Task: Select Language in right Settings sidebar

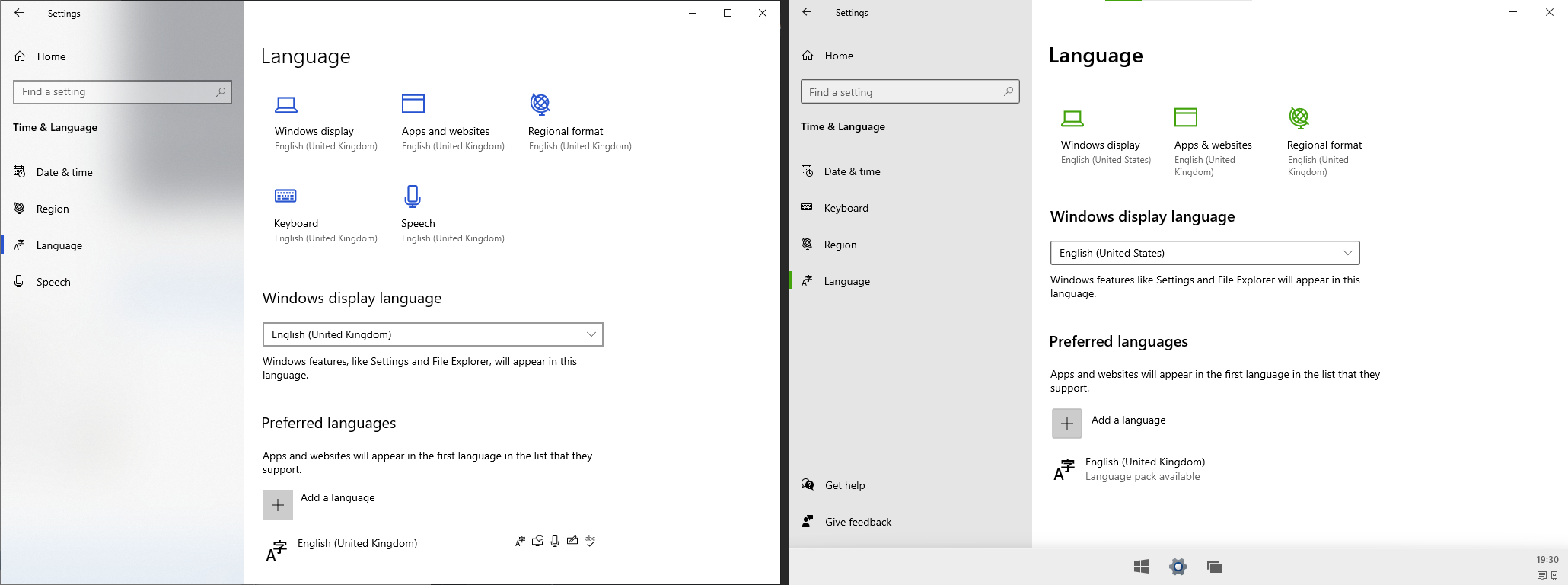Action: pyautogui.click(x=910, y=281)
